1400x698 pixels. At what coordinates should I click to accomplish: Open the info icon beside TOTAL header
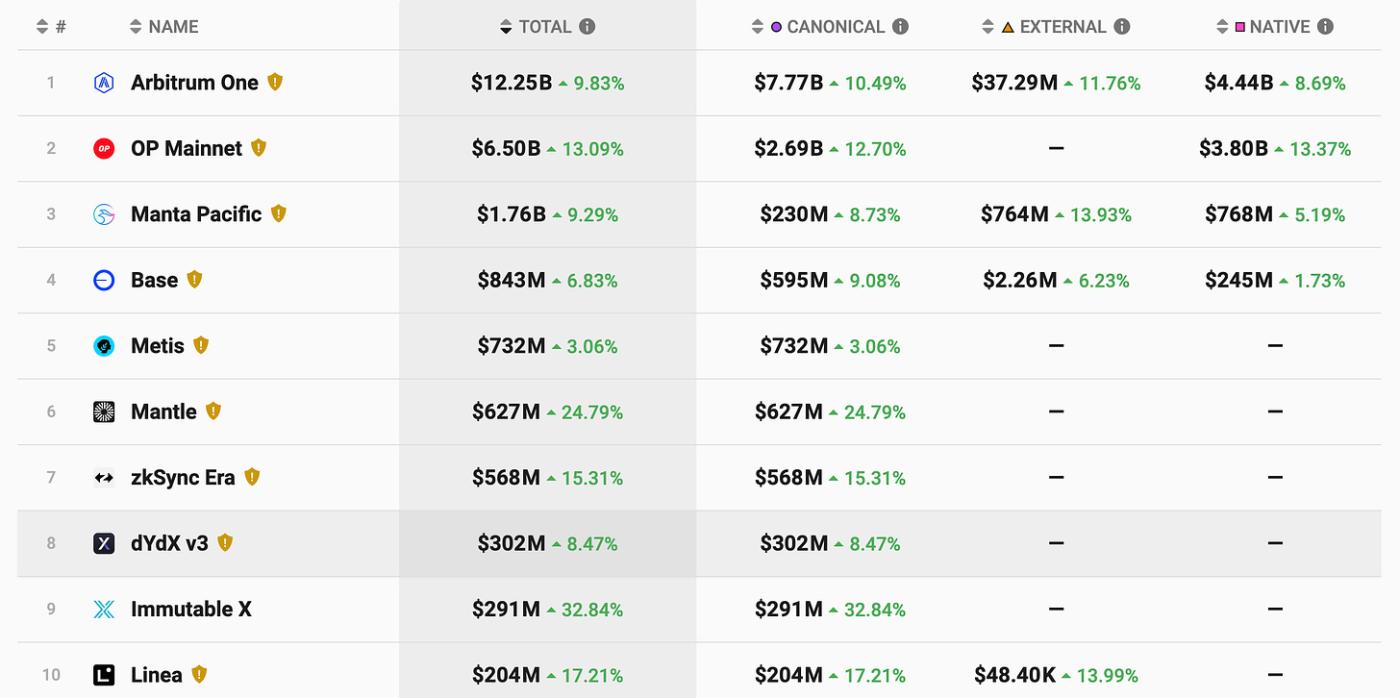point(587,27)
